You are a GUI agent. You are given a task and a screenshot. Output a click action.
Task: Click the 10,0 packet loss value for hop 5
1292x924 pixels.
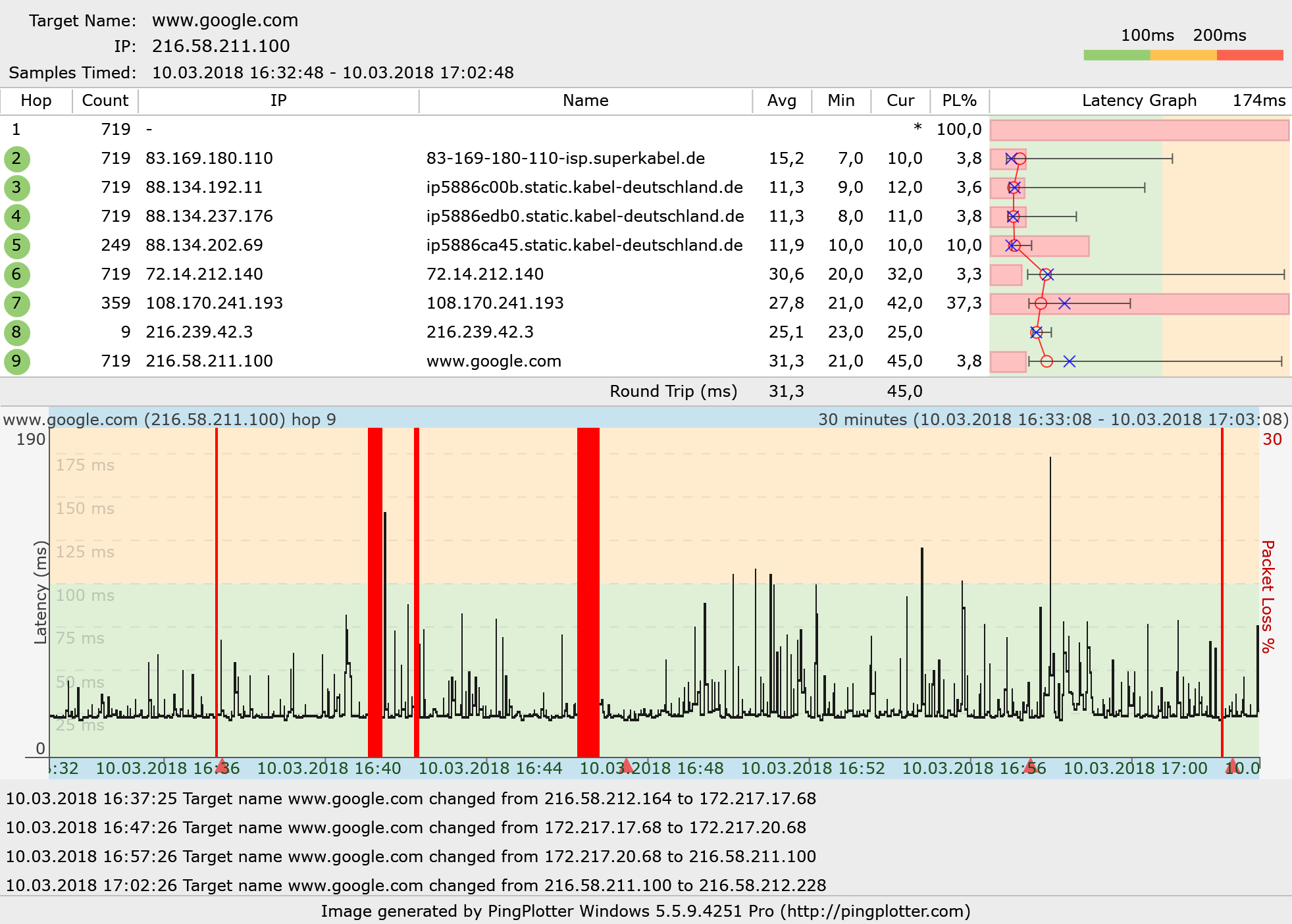point(964,245)
